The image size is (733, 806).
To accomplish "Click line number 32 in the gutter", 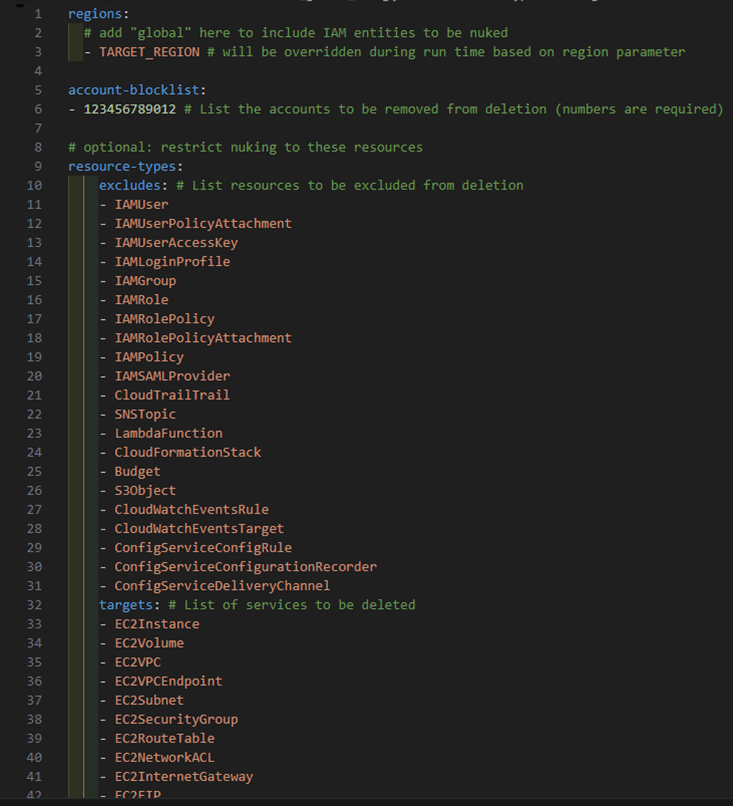I will tap(34, 605).
